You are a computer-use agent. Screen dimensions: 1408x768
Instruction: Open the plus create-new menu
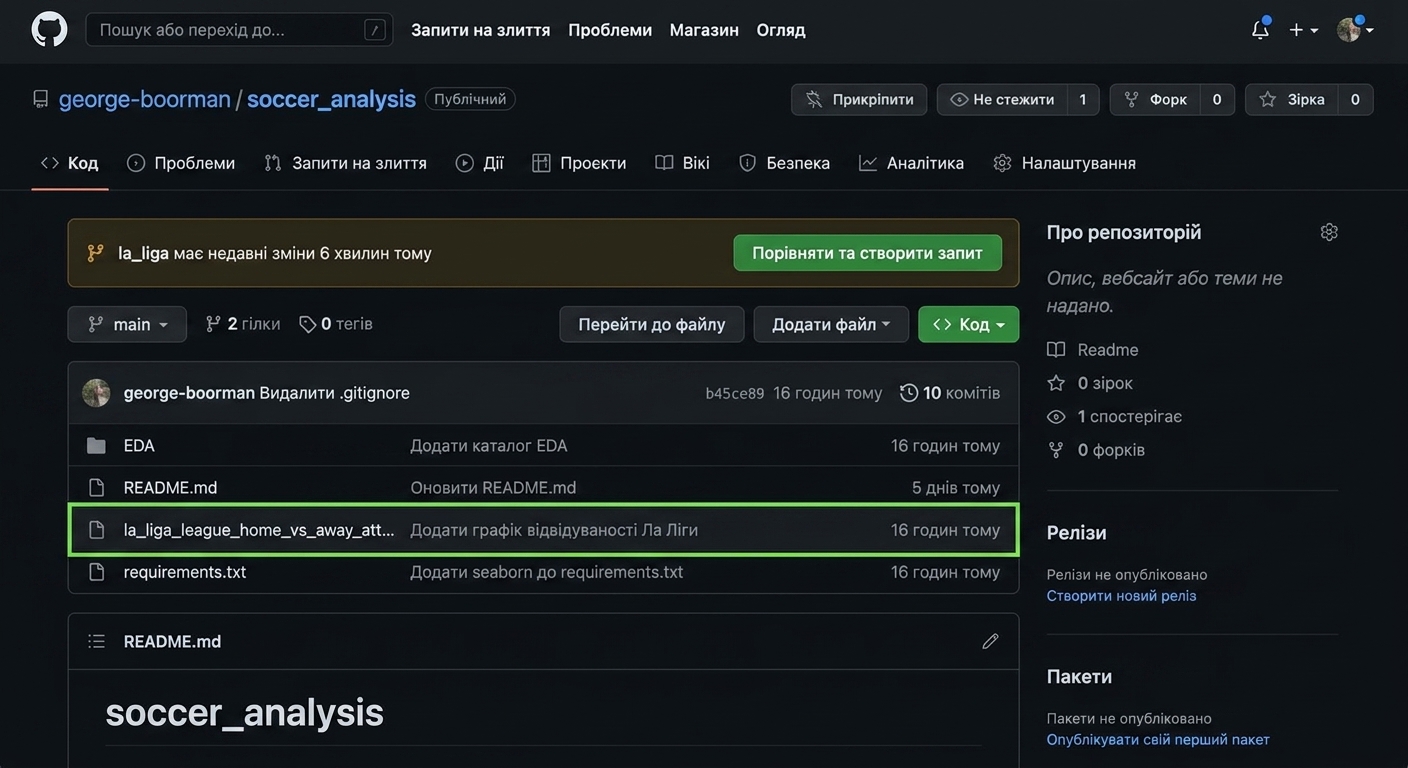(x=1303, y=30)
